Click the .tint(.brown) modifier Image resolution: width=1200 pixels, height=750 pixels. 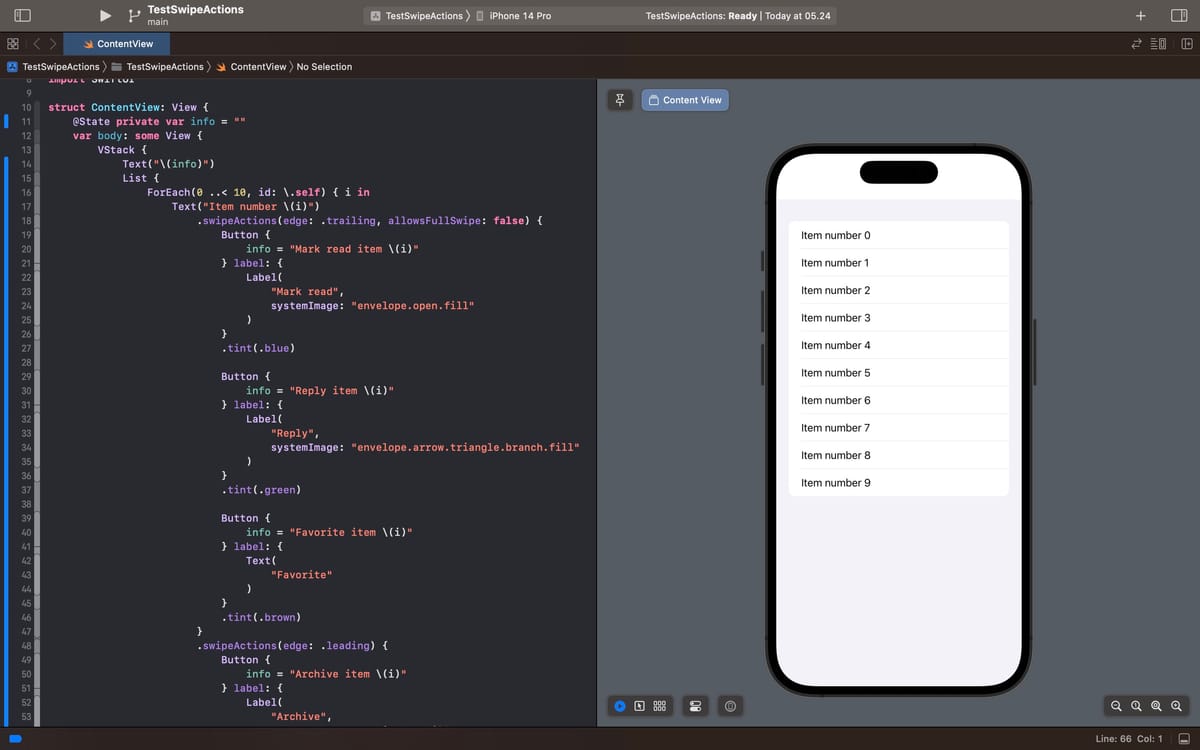(261, 618)
